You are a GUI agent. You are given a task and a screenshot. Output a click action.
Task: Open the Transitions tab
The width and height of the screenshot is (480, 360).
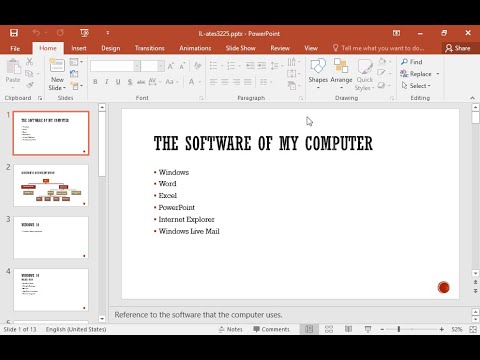click(150, 48)
